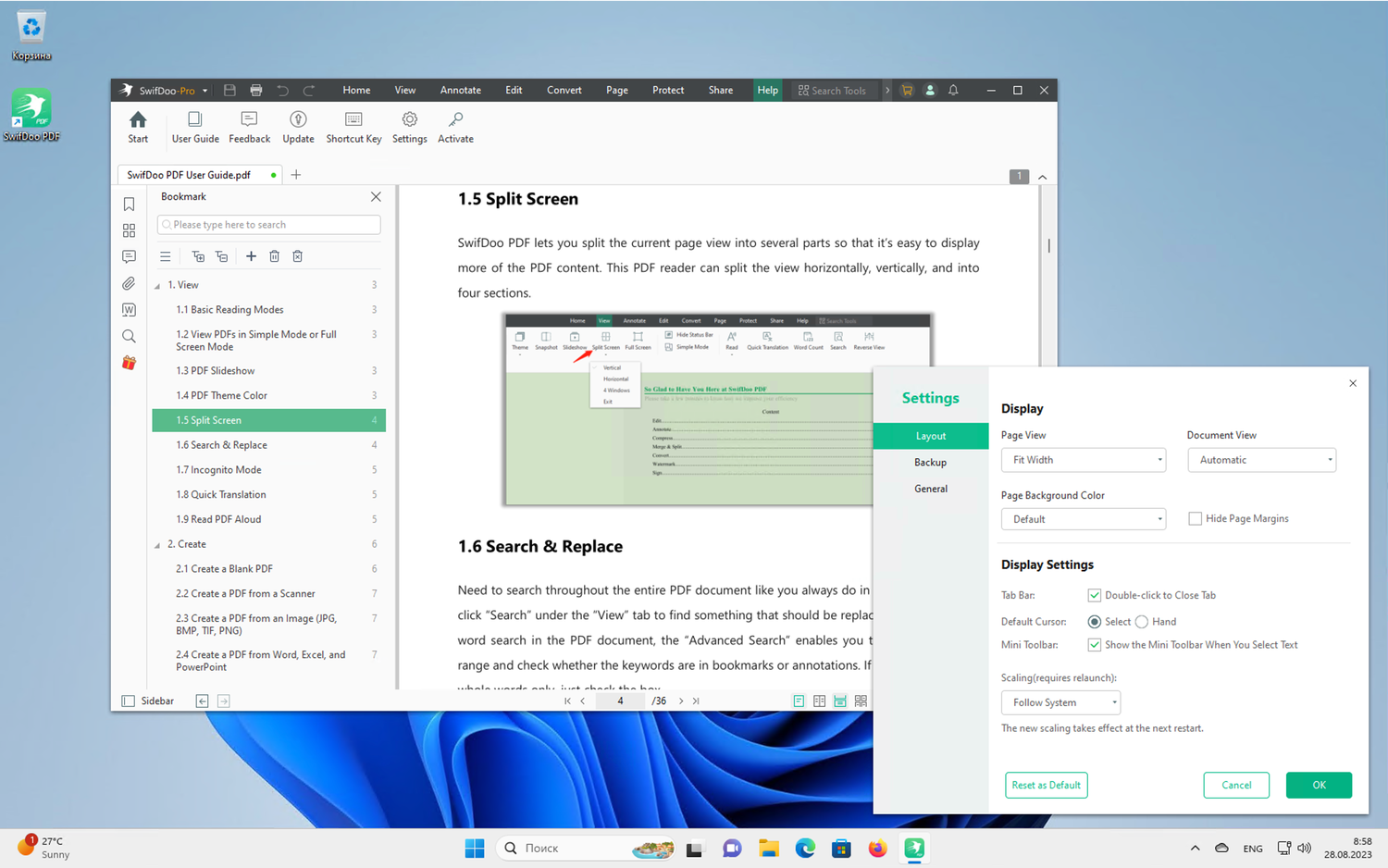The image size is (1388, 868).
Task: Switch to the General settings section
Action: (931, 489)
